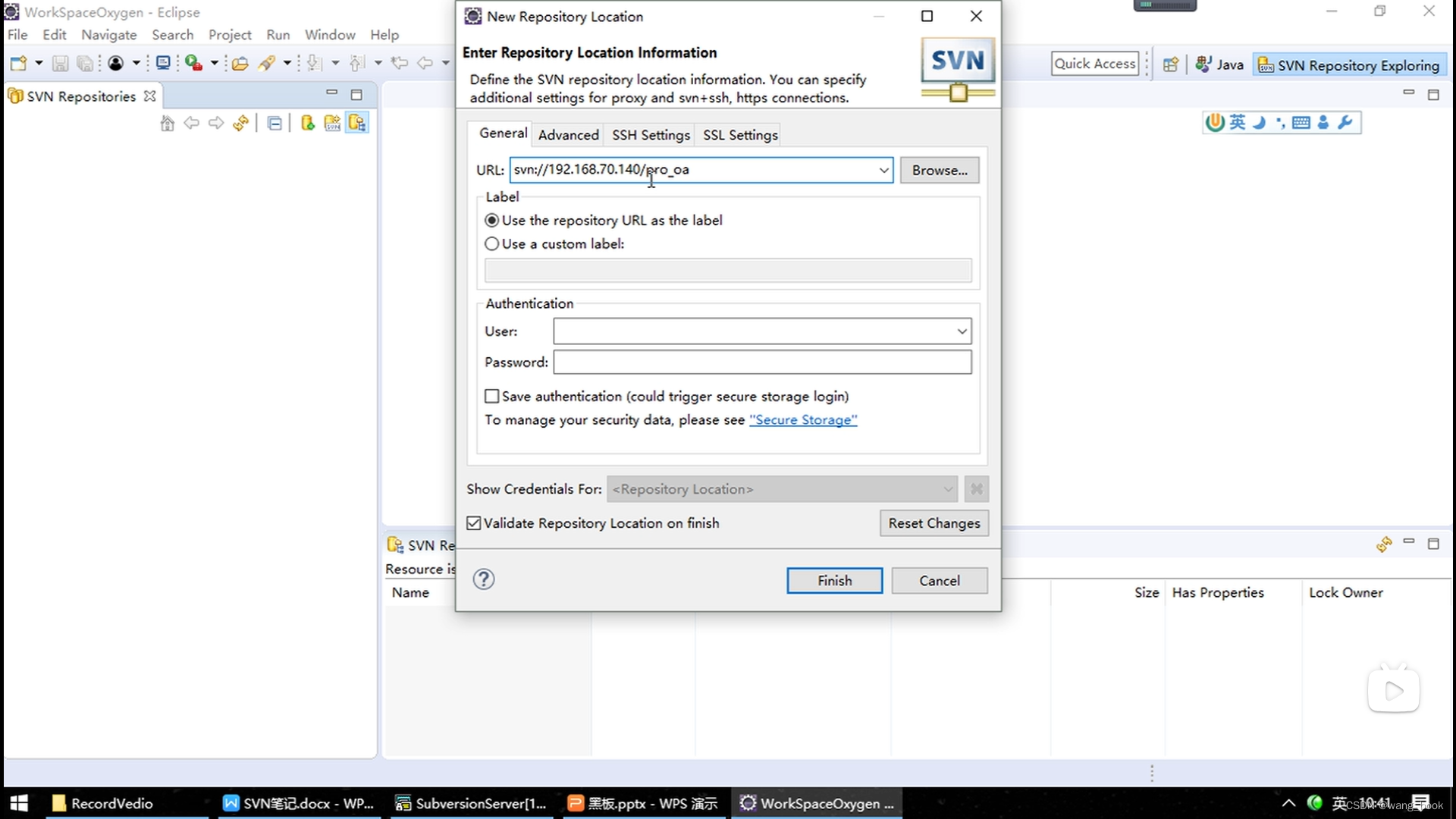Switch to the SSH Settings tab
Image resolution: width=1456 pixels, height=819 pixels.
click(x=651, y=135)
